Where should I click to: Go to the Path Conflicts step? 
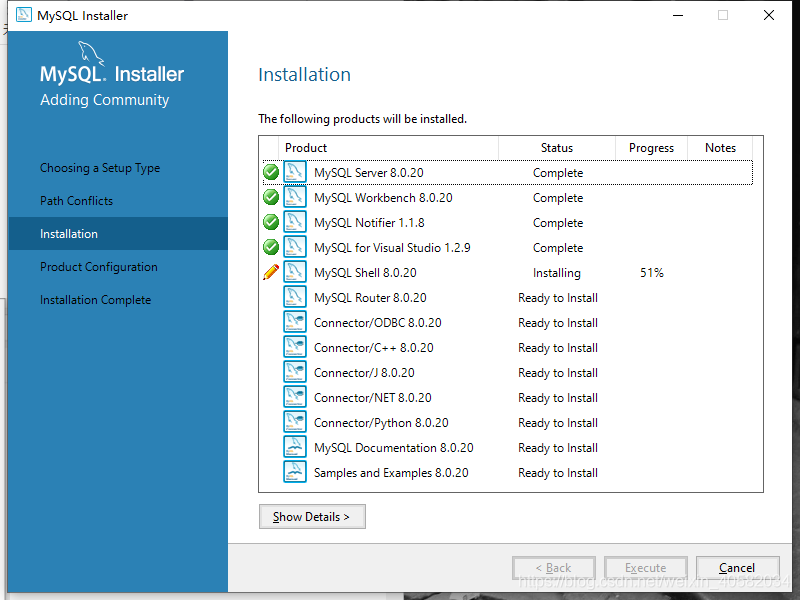(x=77, y=201)
